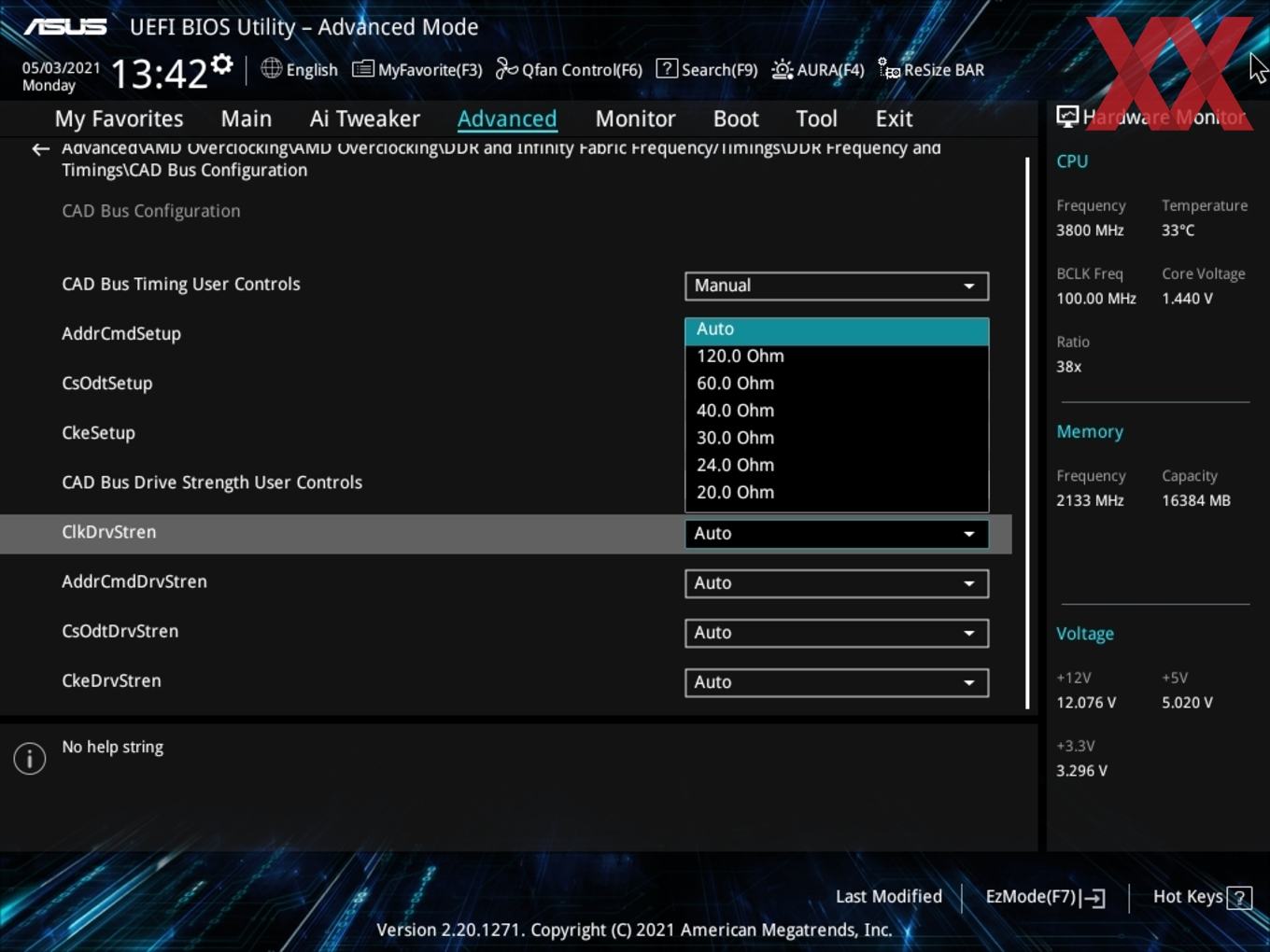Open AddrCmdDrvStren dropdown
The height and width of the screenshot is (952, 1270).
[837, 583]
